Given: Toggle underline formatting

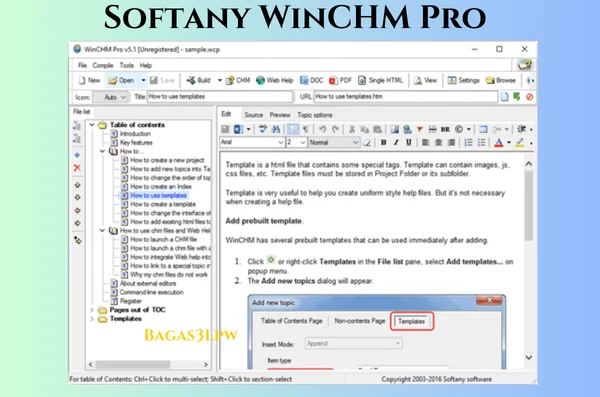Looking at the screenshot, I should (x=409, y=142).
